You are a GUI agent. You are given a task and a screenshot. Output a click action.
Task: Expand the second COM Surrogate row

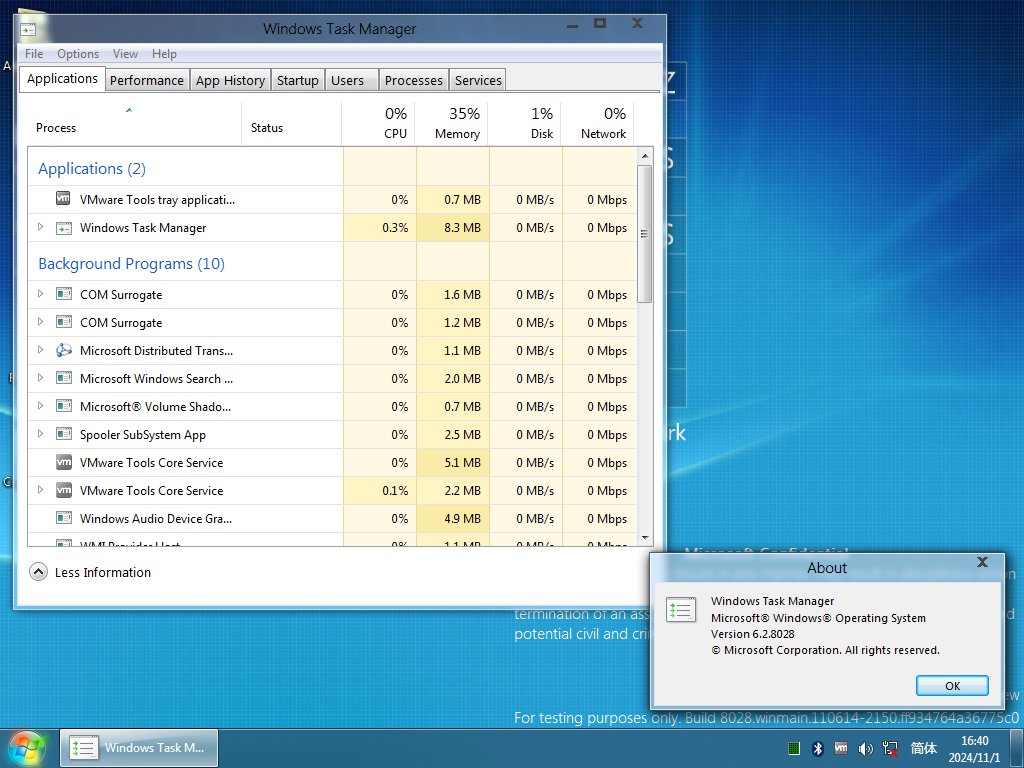pyautogui.click(x=40, y=322)
